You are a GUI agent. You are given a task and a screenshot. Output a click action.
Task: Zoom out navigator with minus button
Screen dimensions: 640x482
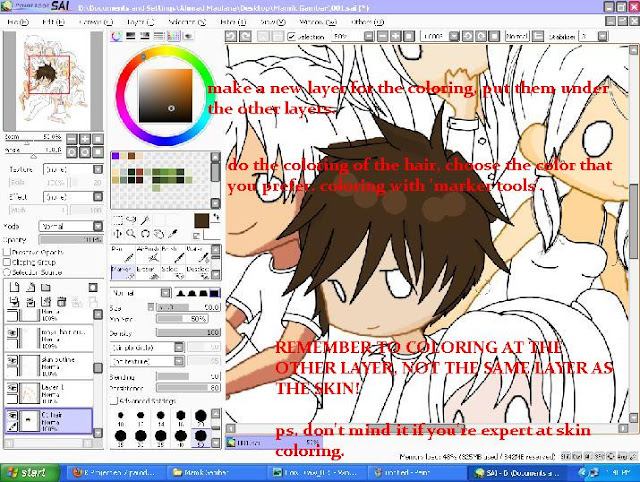(x=71, y=139)
